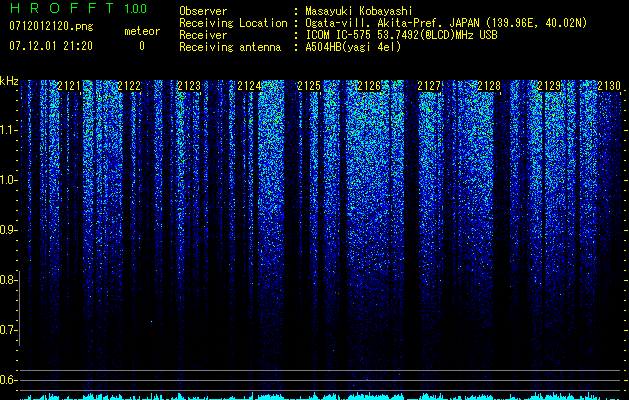Click the 2127 time marker

point(429,86)
